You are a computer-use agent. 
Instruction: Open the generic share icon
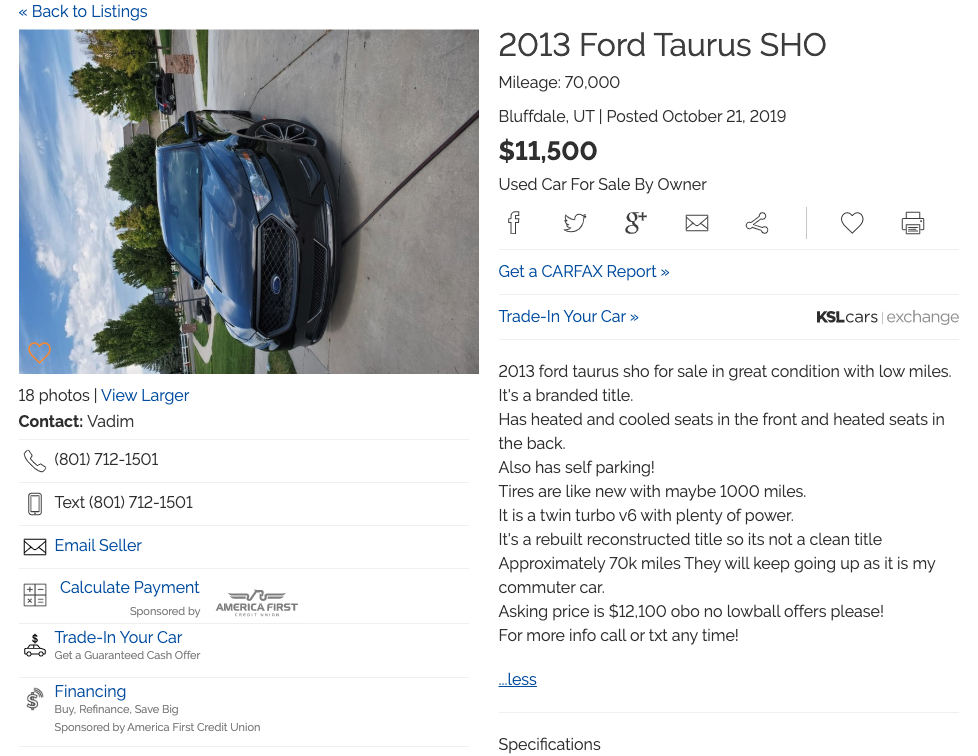click(x=757, y=223)
